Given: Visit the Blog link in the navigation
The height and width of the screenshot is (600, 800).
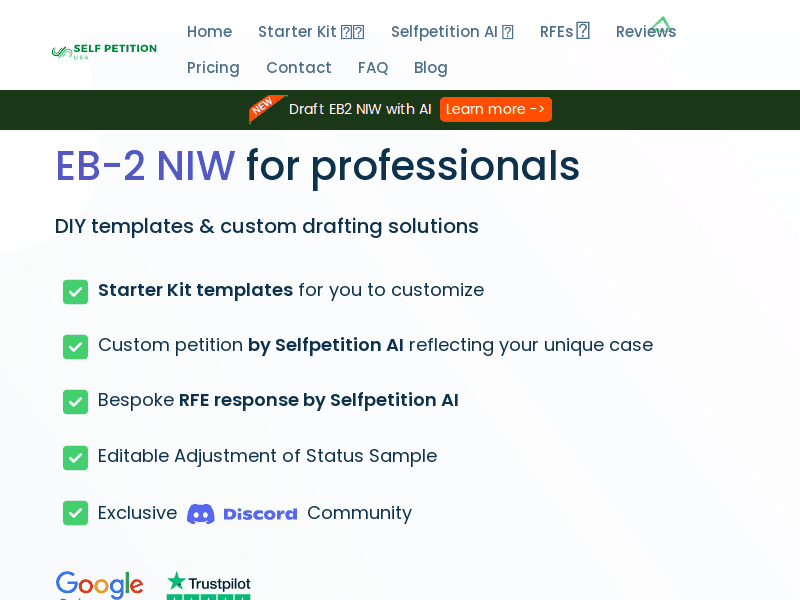Looking at the screenshot, I should pyautogui.click(x=431, y=68).
